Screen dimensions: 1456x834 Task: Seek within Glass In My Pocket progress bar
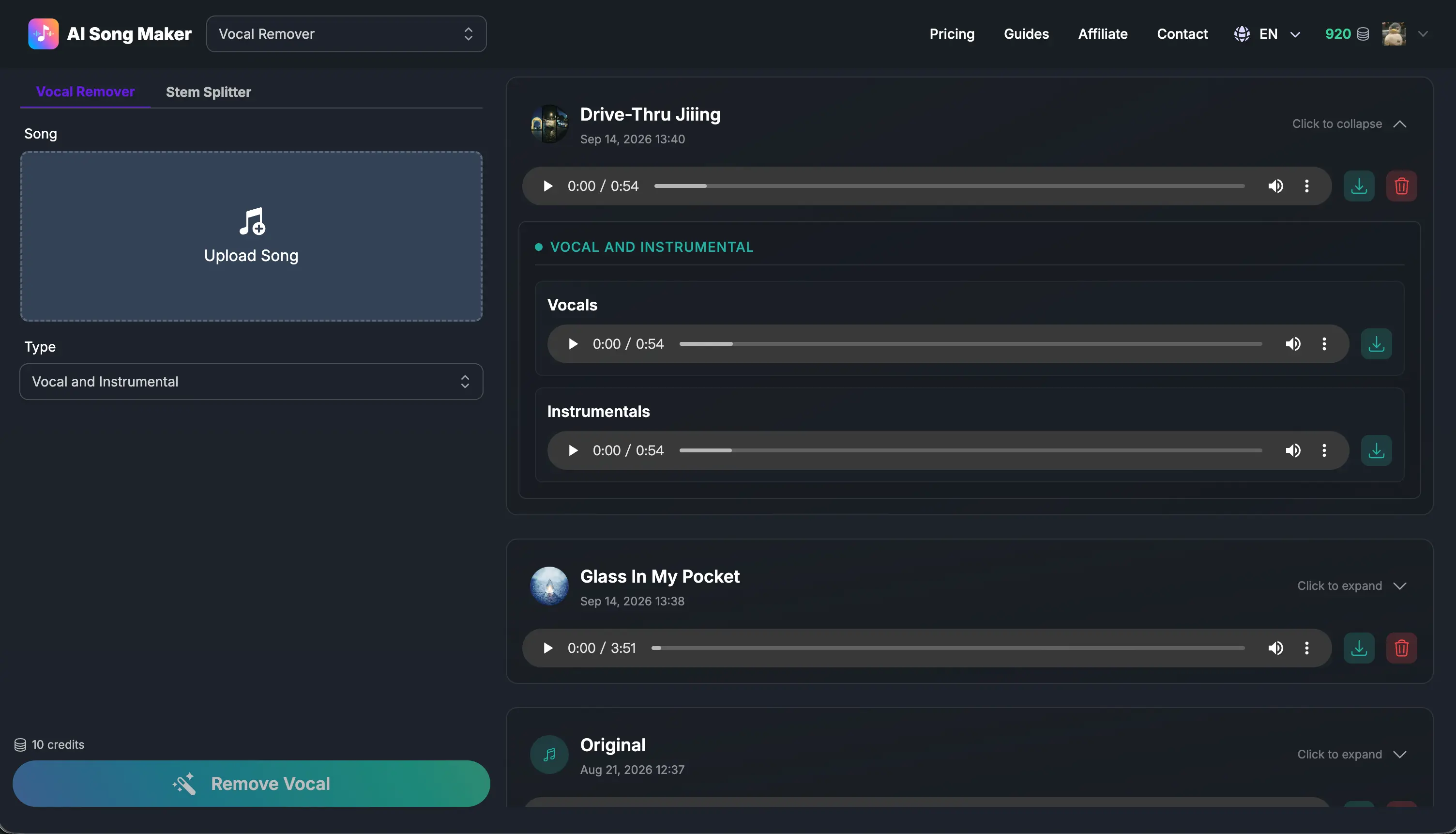pyautogui.click(x=948, y=649)
